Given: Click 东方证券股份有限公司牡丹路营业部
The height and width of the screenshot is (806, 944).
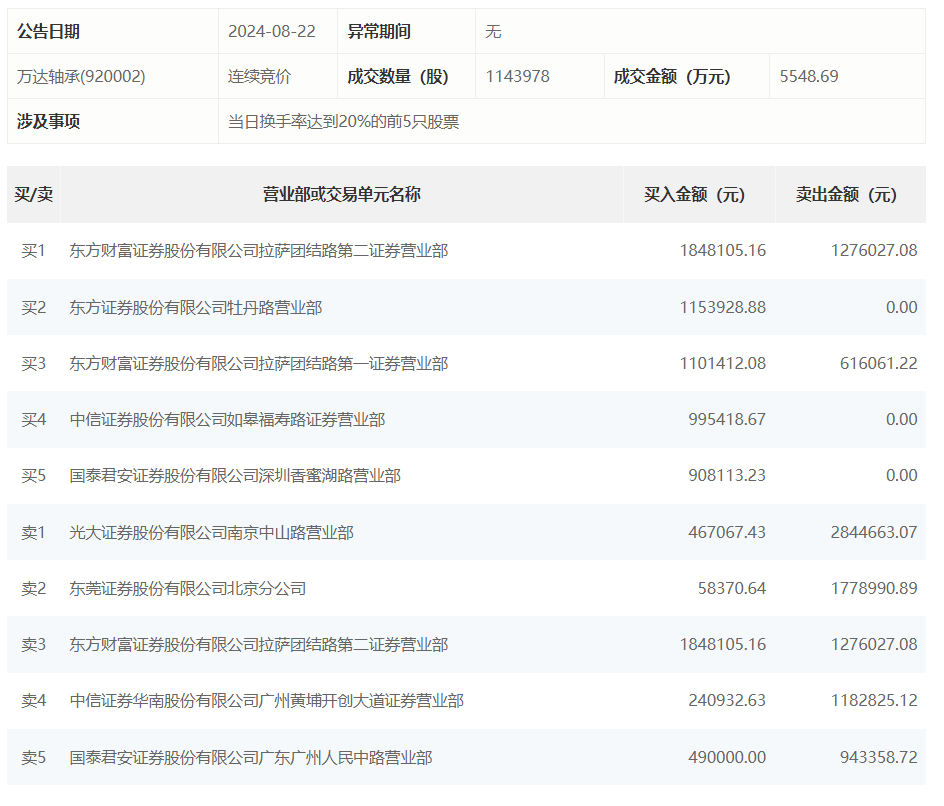Looking at the screenshot, I should [196, 308].
